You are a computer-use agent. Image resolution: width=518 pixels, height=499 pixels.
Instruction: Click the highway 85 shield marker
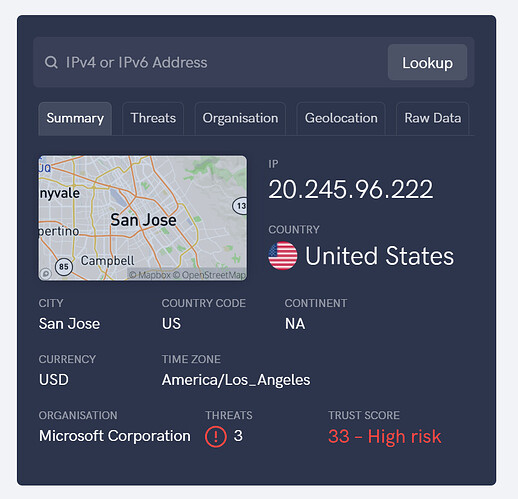(x=64, y=267)
